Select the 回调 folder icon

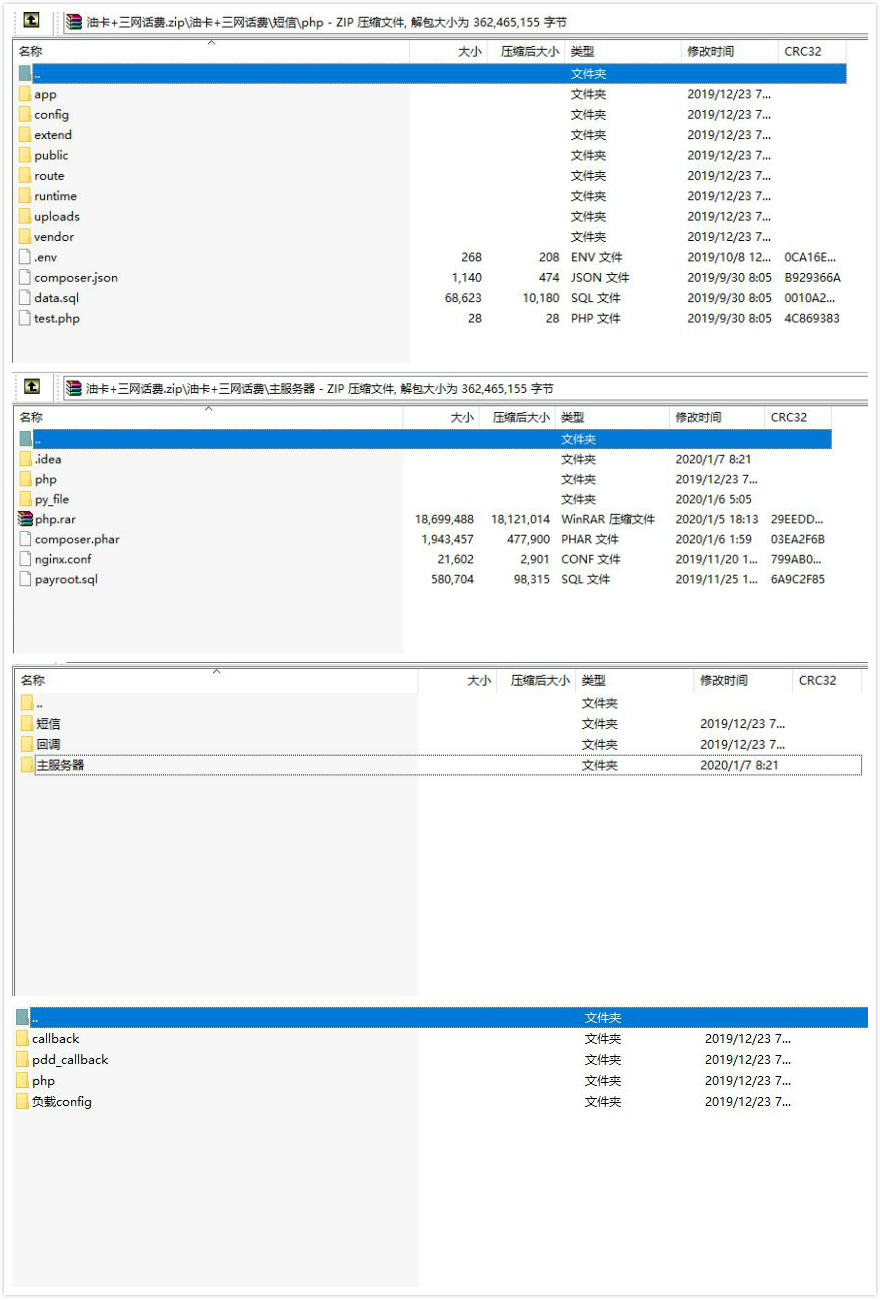point(27,744)
